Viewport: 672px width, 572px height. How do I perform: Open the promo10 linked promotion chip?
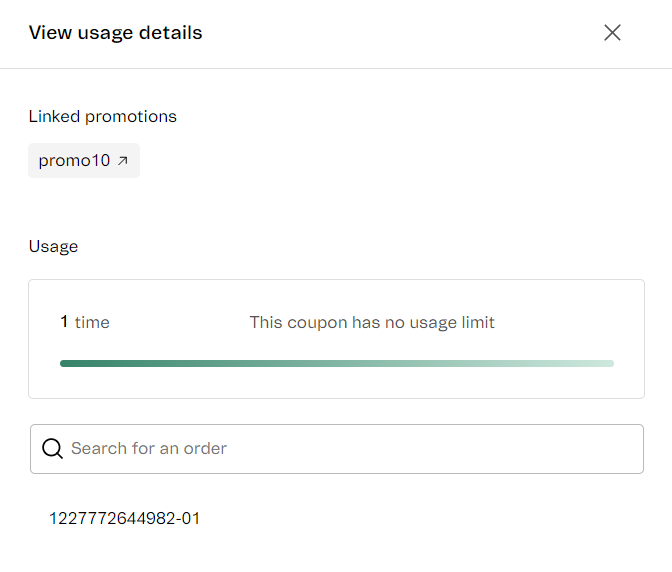(84, 160)
